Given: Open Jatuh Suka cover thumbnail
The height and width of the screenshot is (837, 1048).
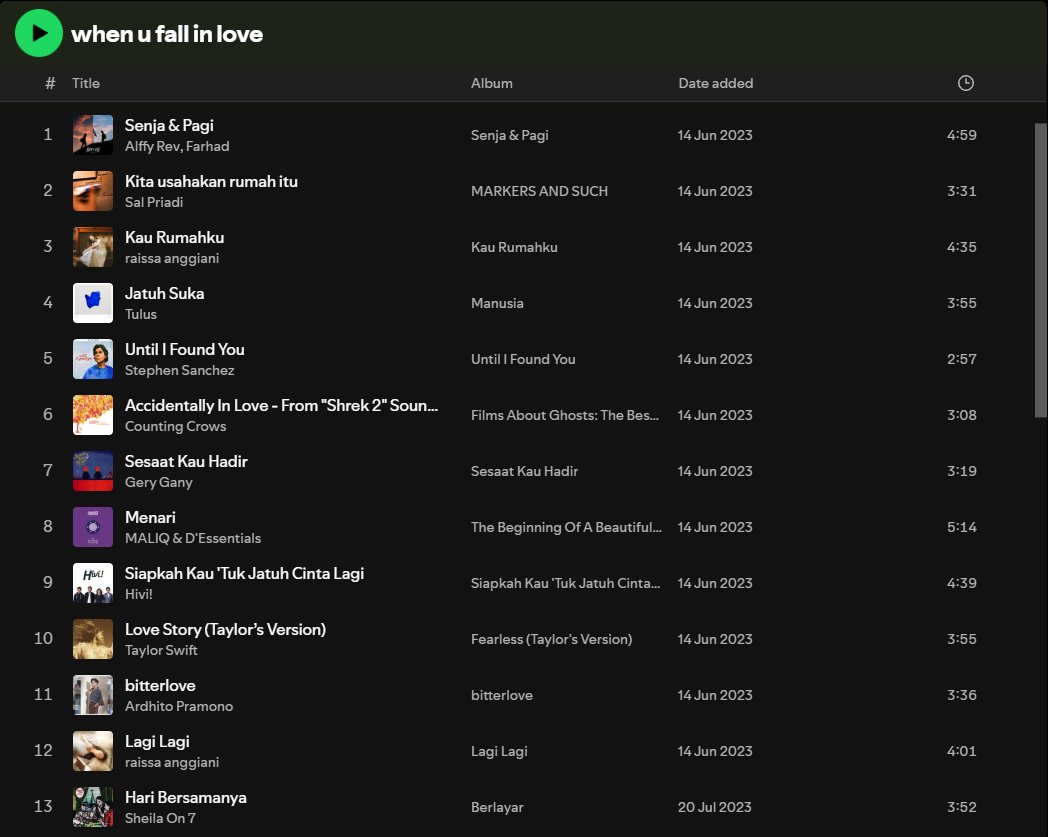Looking at the screenshot, I should click(93, 303).
